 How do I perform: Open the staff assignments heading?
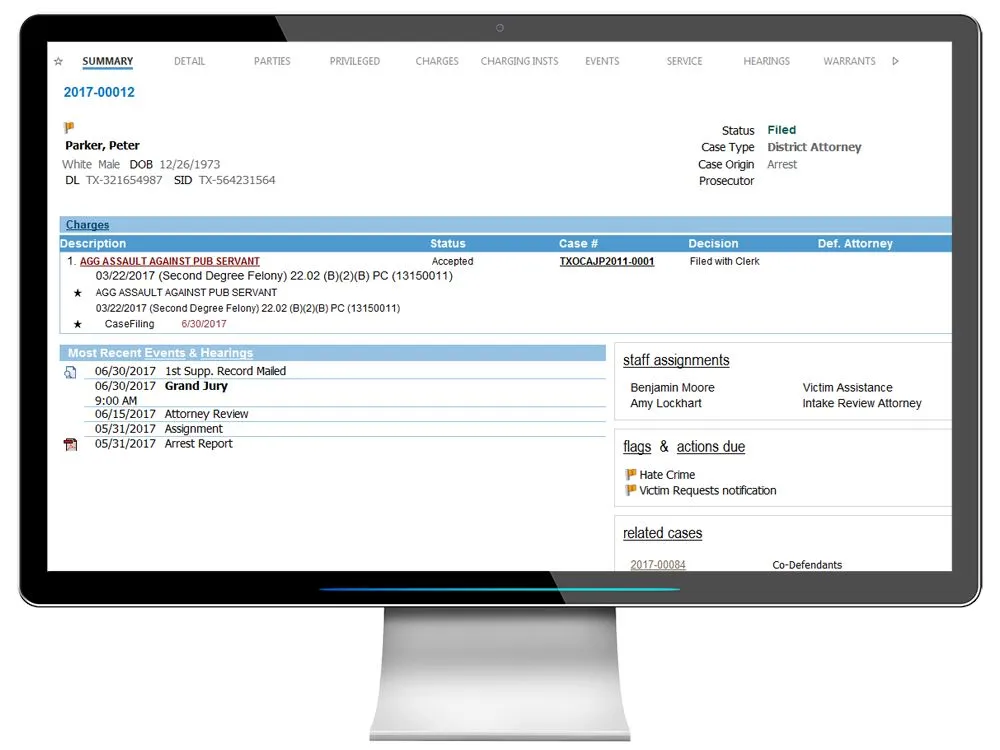[676, 361]
